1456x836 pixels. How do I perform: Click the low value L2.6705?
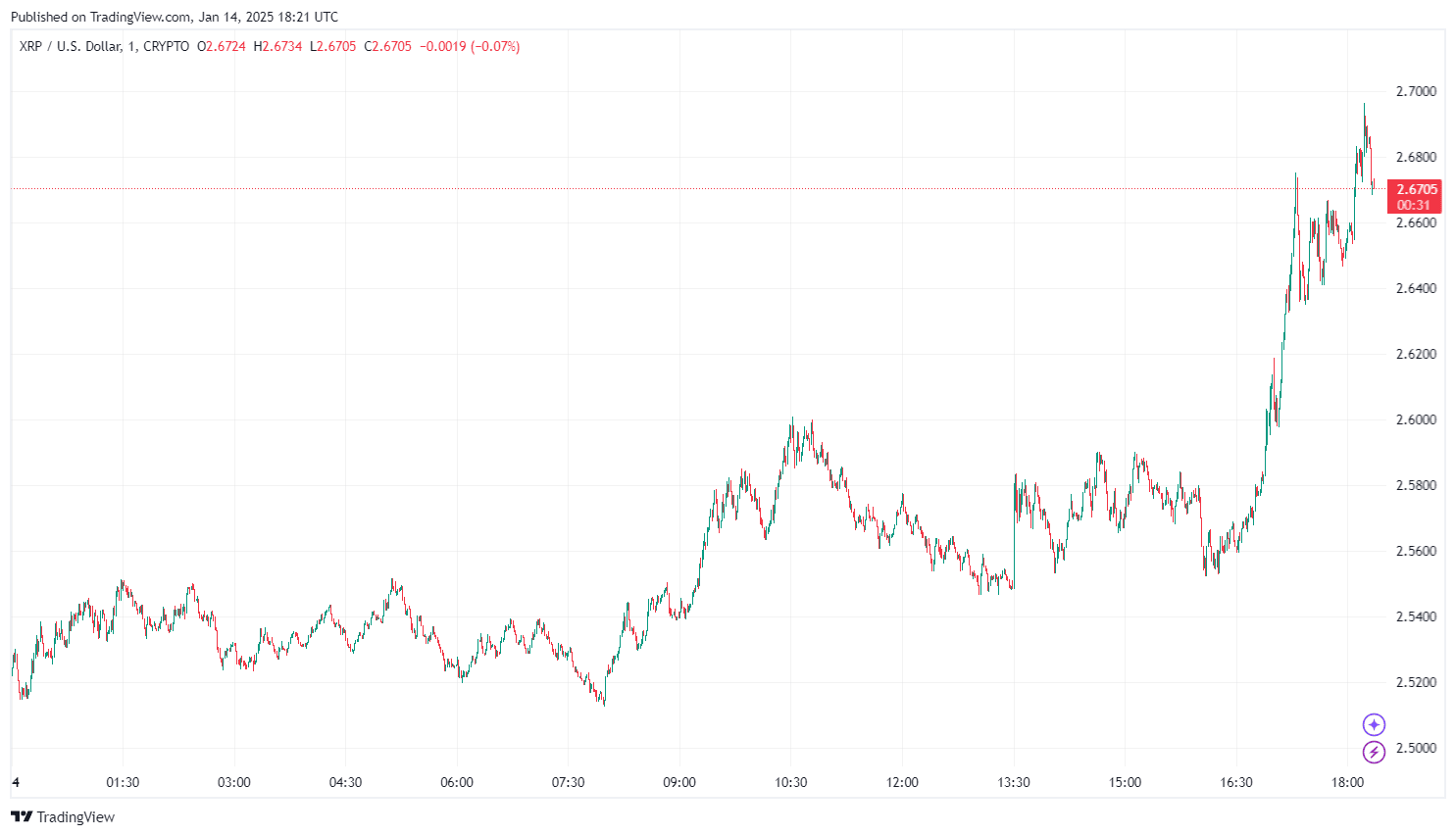tap(333, 46)
